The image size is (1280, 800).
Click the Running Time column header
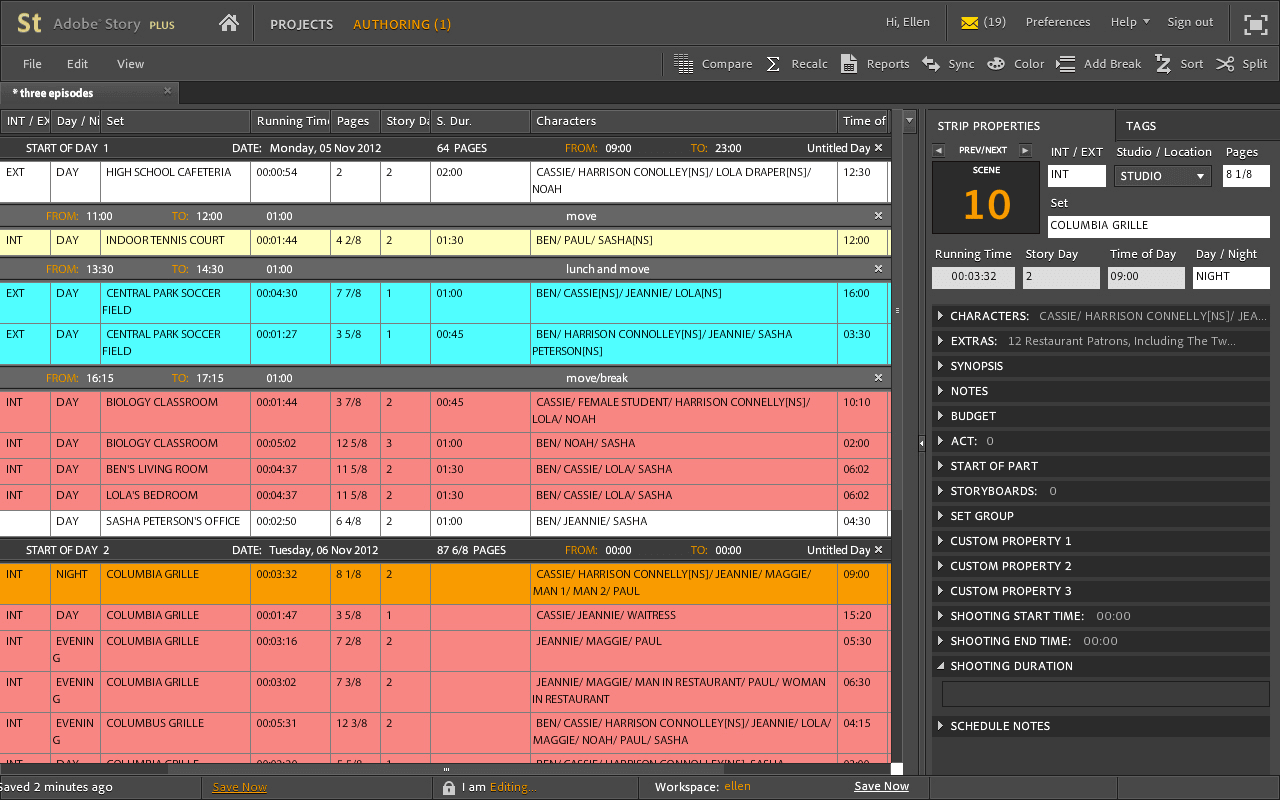point(290,121)
